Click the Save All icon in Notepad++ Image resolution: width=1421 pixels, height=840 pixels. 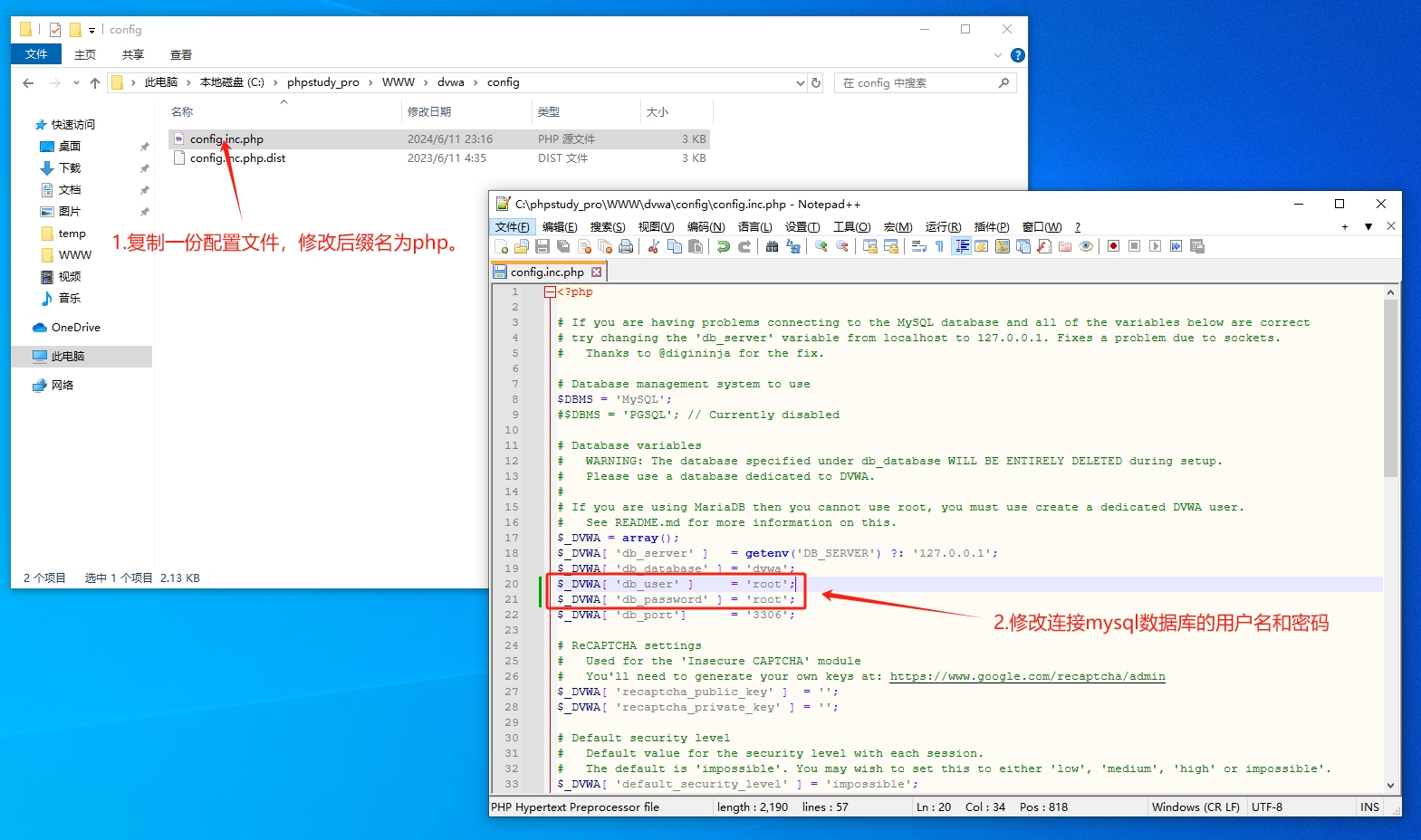pyautogui.click(x=563, y=246)
